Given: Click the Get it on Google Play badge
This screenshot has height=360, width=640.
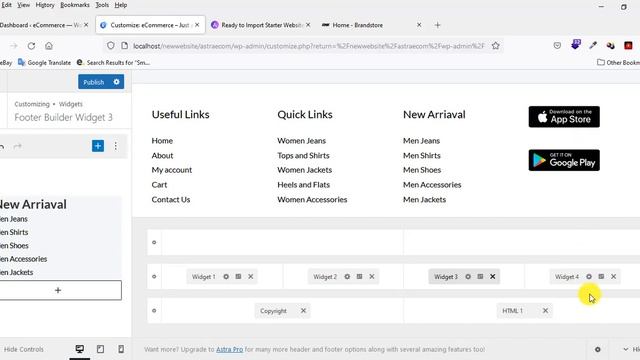Looking at the screenshot, I should pyautogui.click(x=564, y=160).
